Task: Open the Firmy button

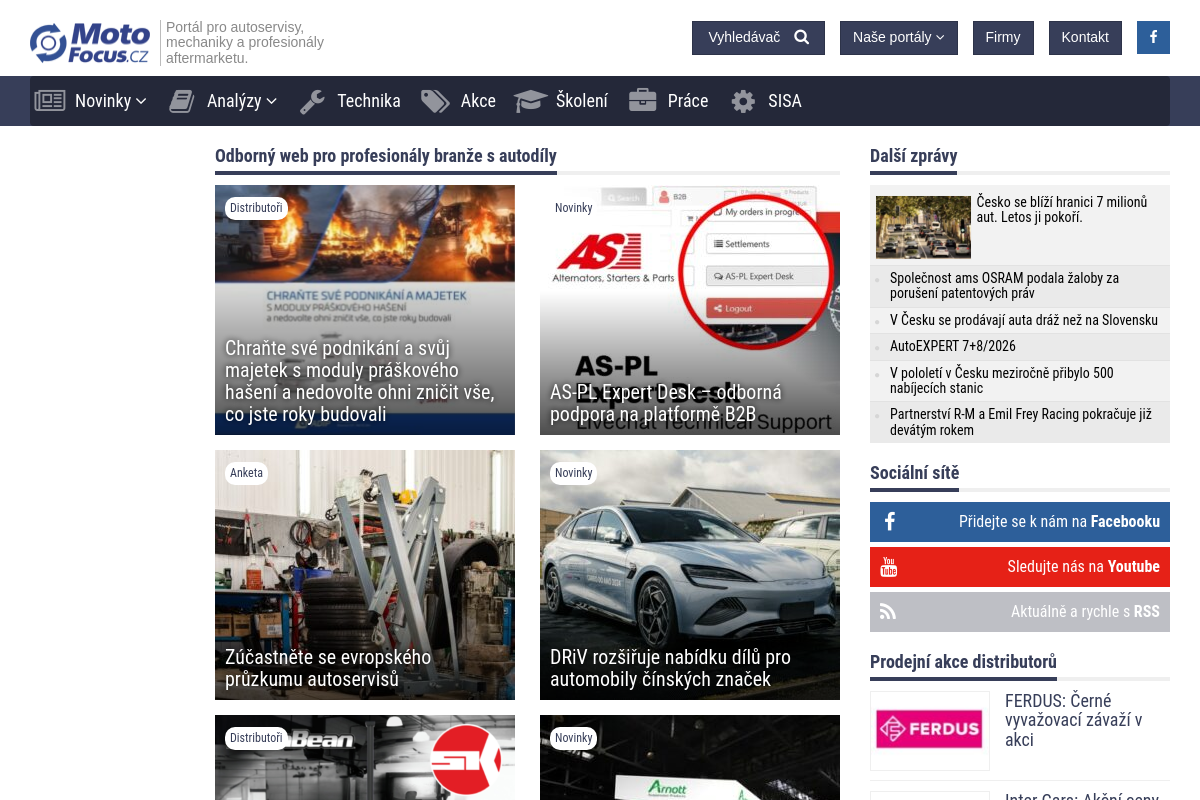Action: 1003,37
